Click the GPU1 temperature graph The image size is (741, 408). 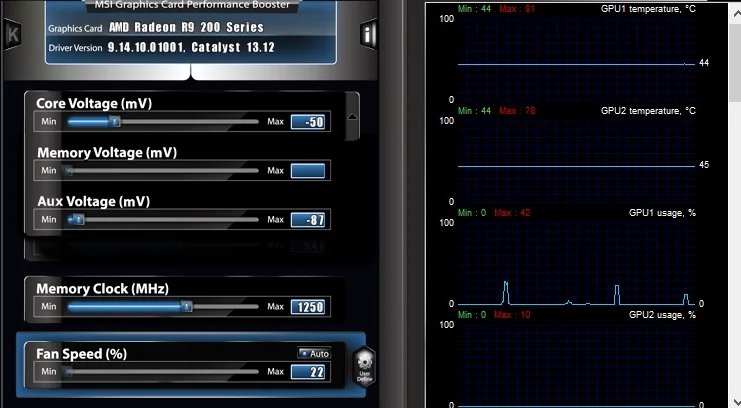[576, 59]
